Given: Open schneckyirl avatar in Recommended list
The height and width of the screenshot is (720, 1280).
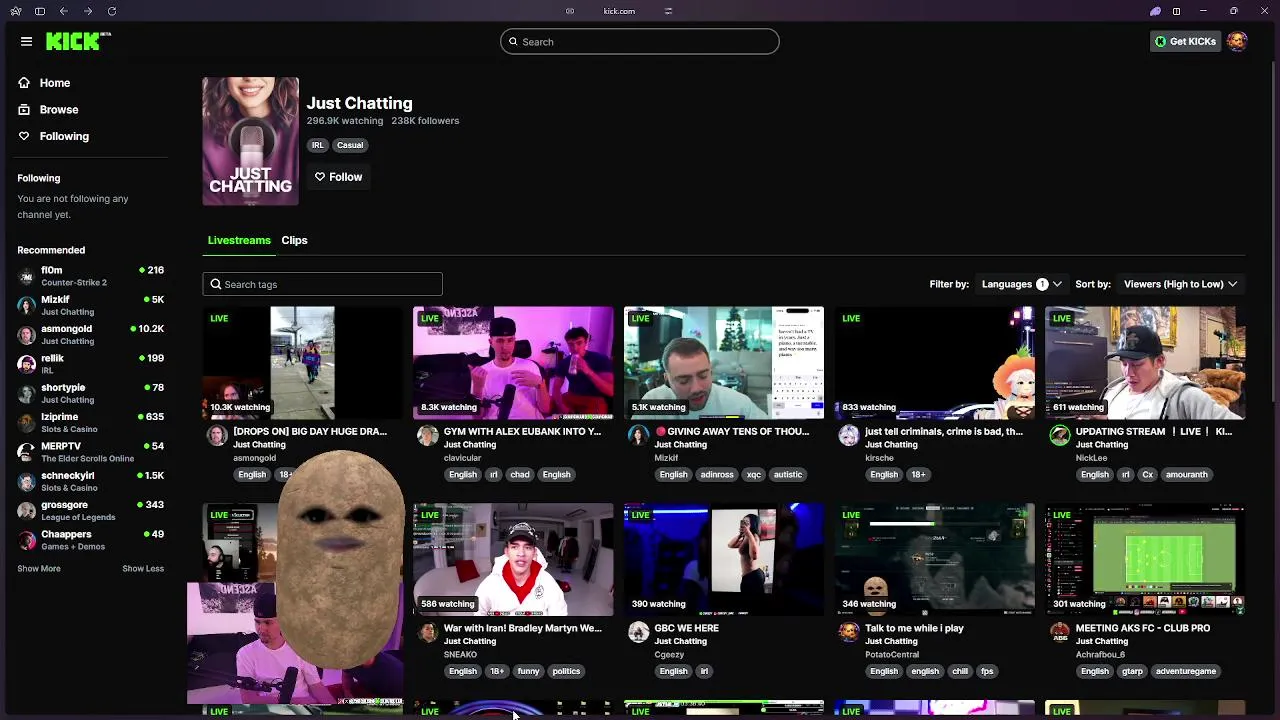Looking at the screenshot, I should (26, 481).
